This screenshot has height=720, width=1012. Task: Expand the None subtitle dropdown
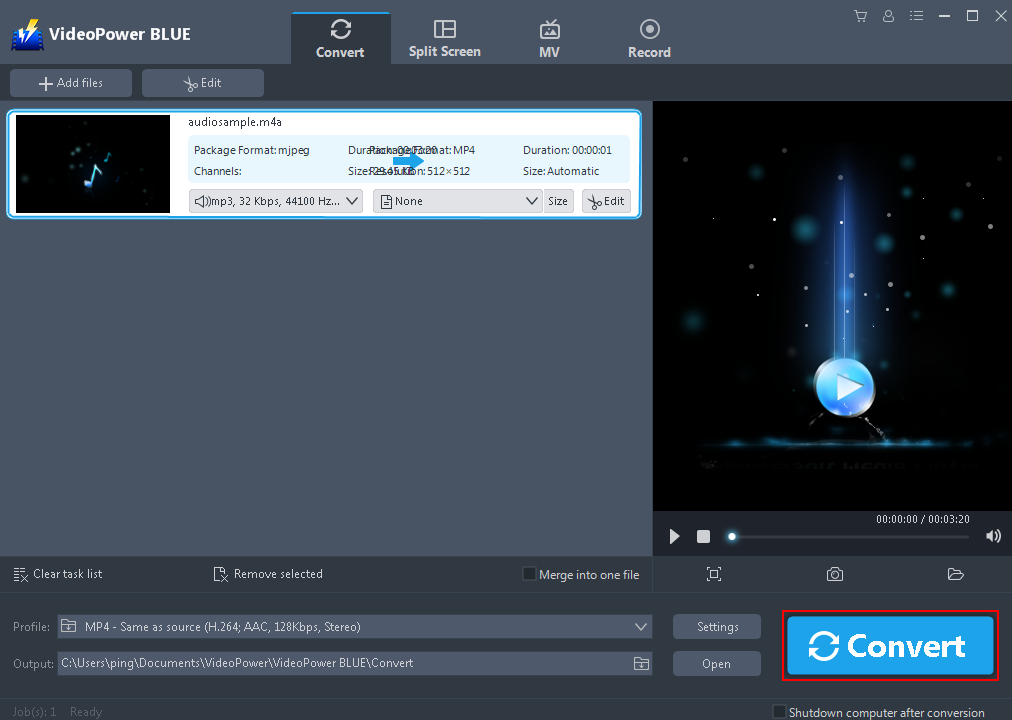[x=457, y=200]
